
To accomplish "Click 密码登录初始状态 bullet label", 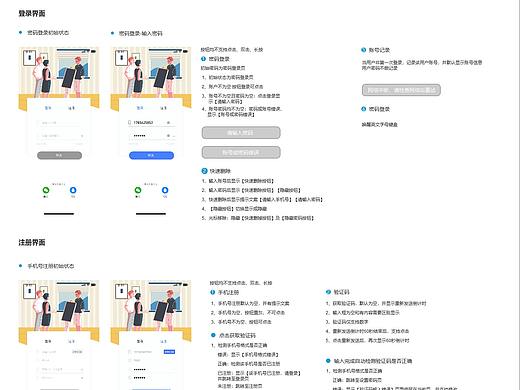I will coord(48,33).
